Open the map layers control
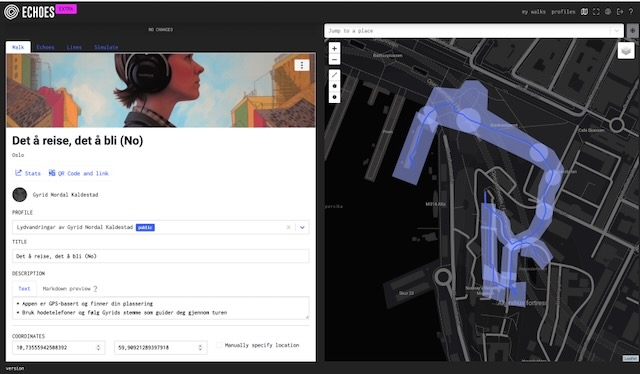Image resolution: width=640 pixels, height=374 pixels. click(x=626, y=51)
